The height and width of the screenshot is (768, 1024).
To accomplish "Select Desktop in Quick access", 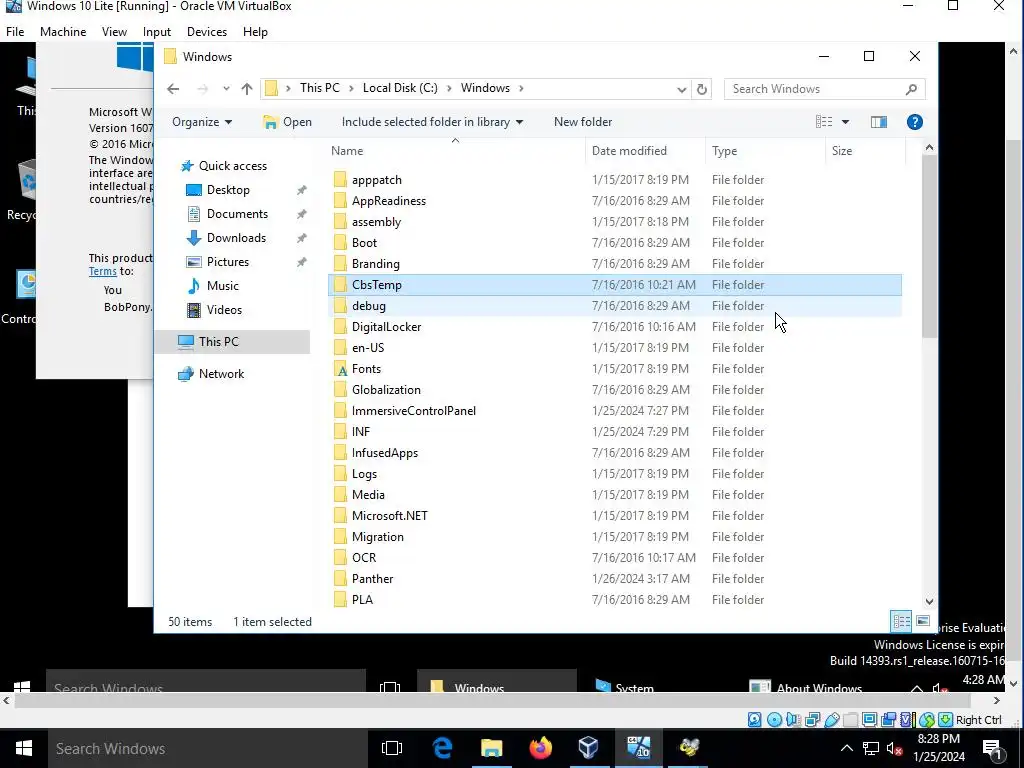I will [x=228, y=190].
